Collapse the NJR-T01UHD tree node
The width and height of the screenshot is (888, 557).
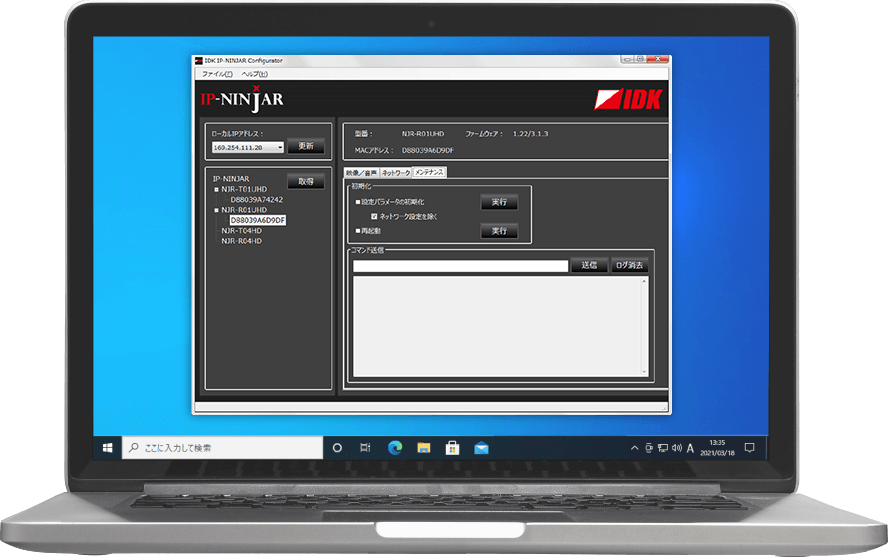click(215, 189)
